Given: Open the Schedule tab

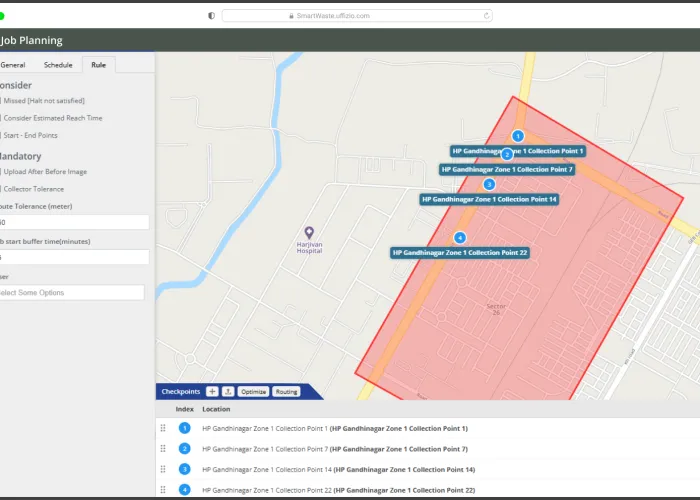Looking at the screenshot, I should [58, 64].
